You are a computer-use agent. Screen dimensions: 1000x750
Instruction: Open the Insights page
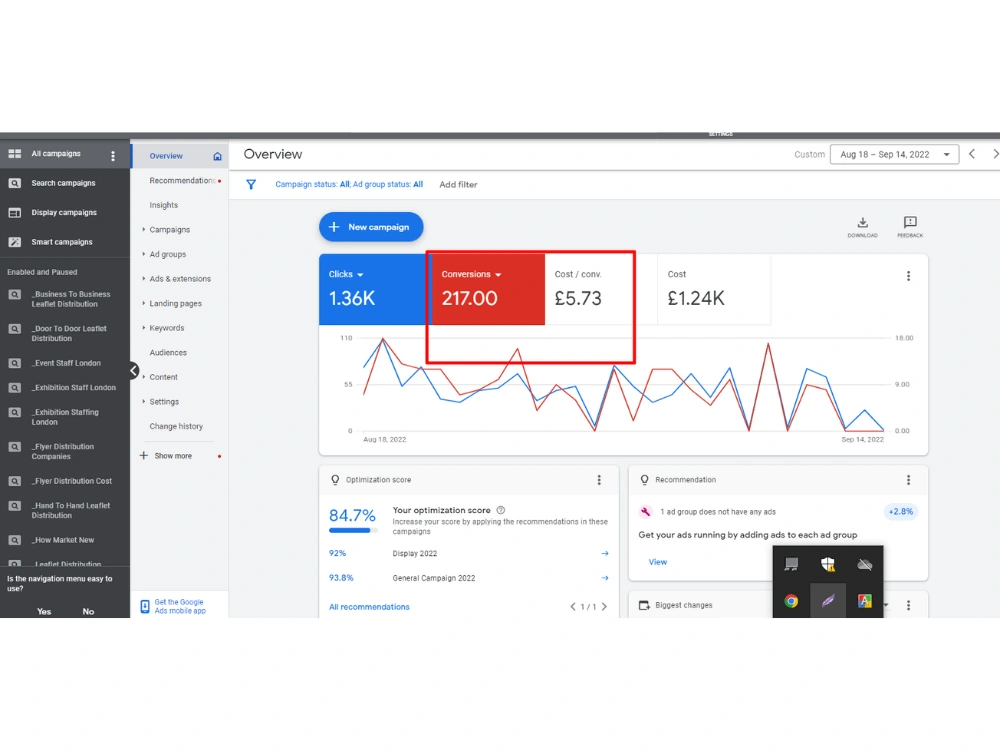point(163,205)
